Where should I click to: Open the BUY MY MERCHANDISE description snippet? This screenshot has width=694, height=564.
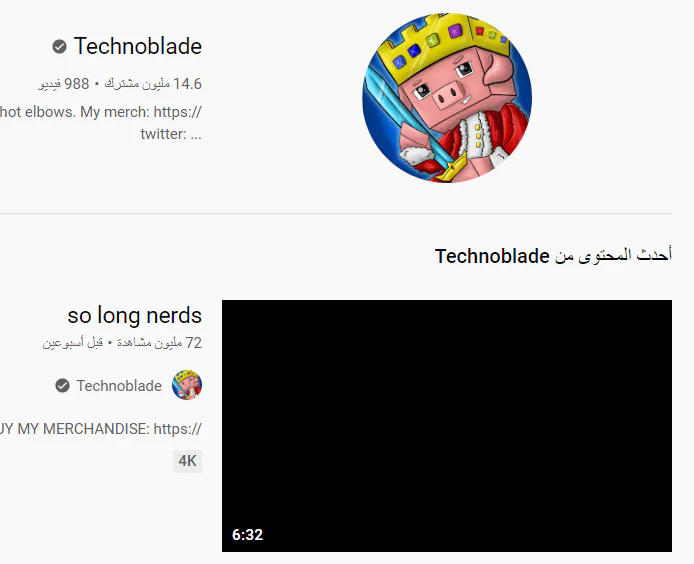[x=101, y=429]
